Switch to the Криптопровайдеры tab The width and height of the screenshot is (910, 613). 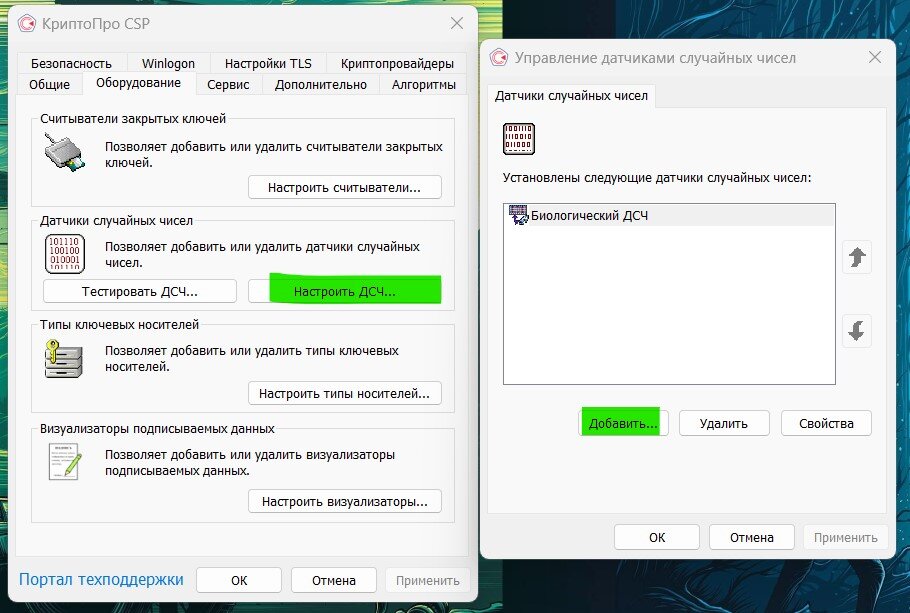[x=397, y=63]
